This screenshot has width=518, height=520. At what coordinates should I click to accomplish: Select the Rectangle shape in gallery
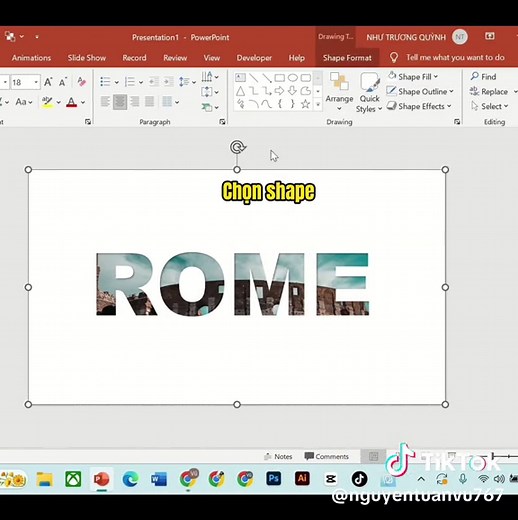279,78
